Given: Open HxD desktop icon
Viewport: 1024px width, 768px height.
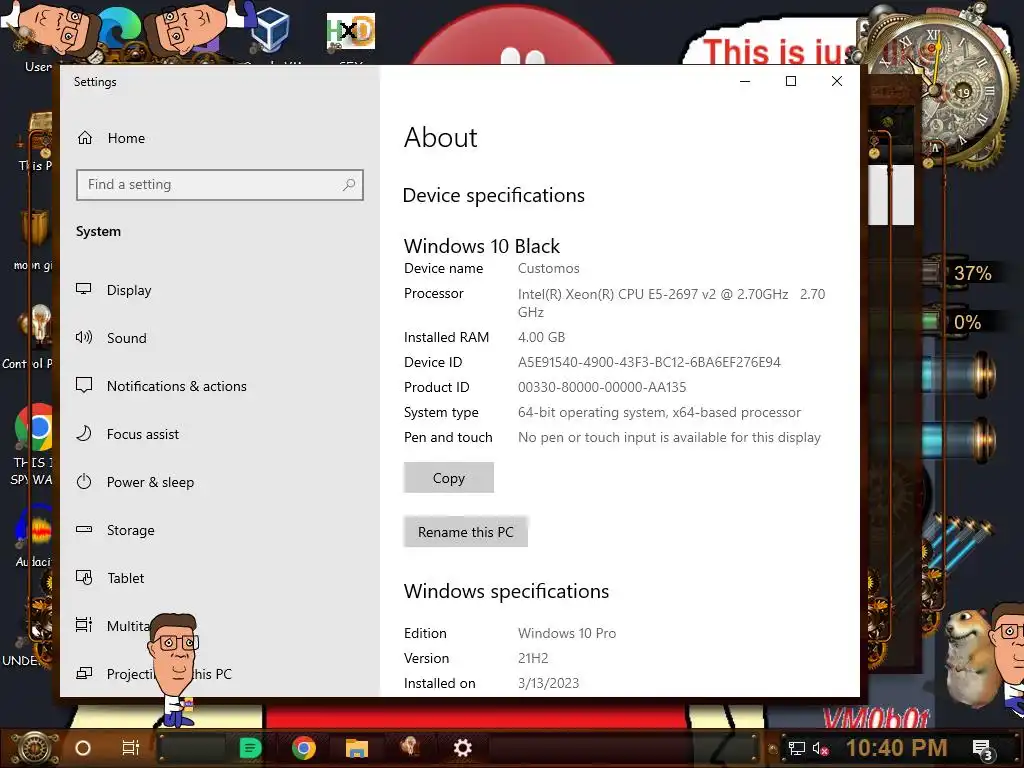Looking at the screenshot, I should [x=351, y=33].
